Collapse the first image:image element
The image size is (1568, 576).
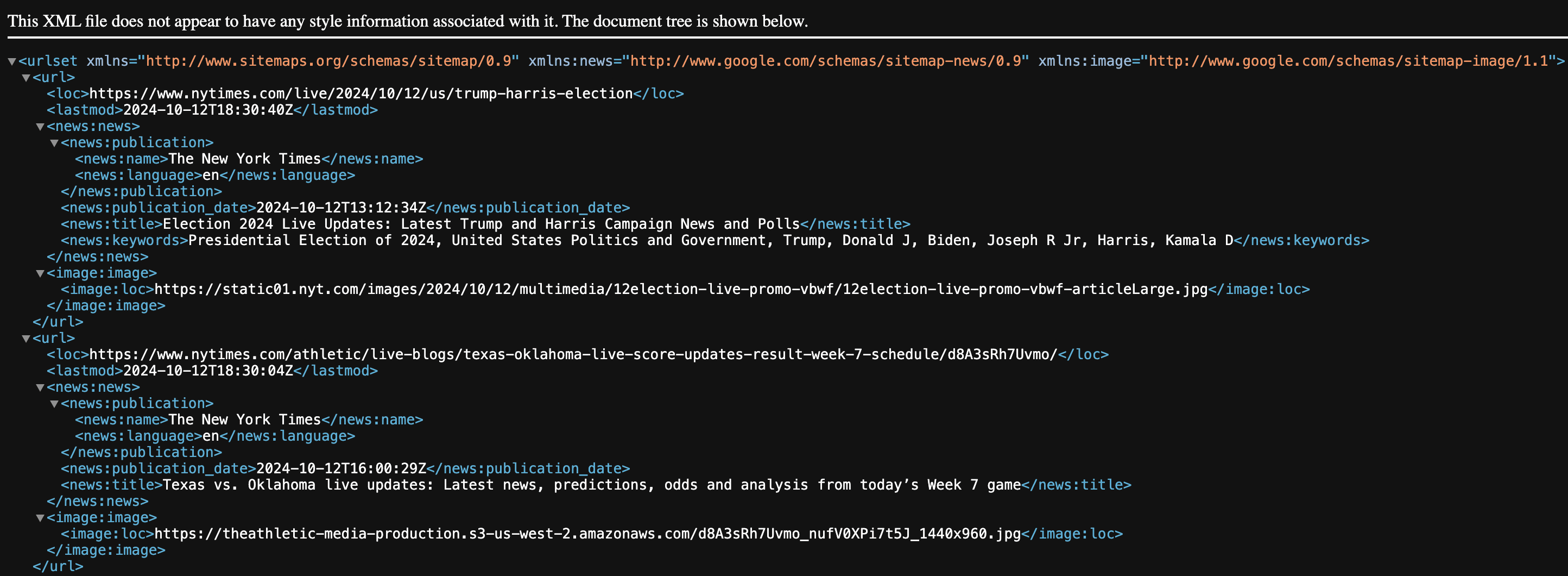[40, 273]
